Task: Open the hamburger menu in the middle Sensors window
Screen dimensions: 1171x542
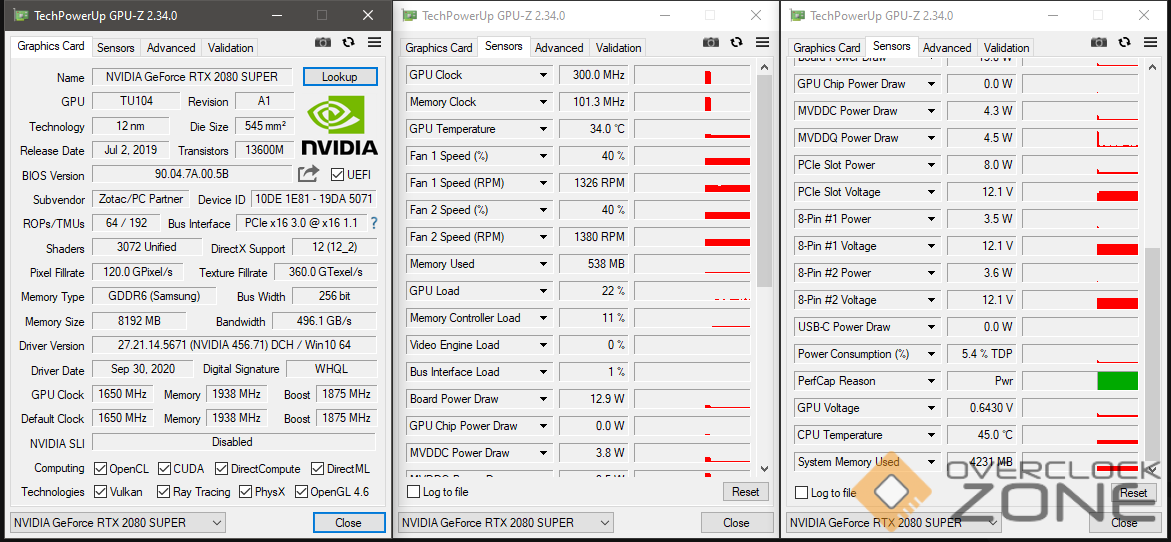Action: coord(762,43)
